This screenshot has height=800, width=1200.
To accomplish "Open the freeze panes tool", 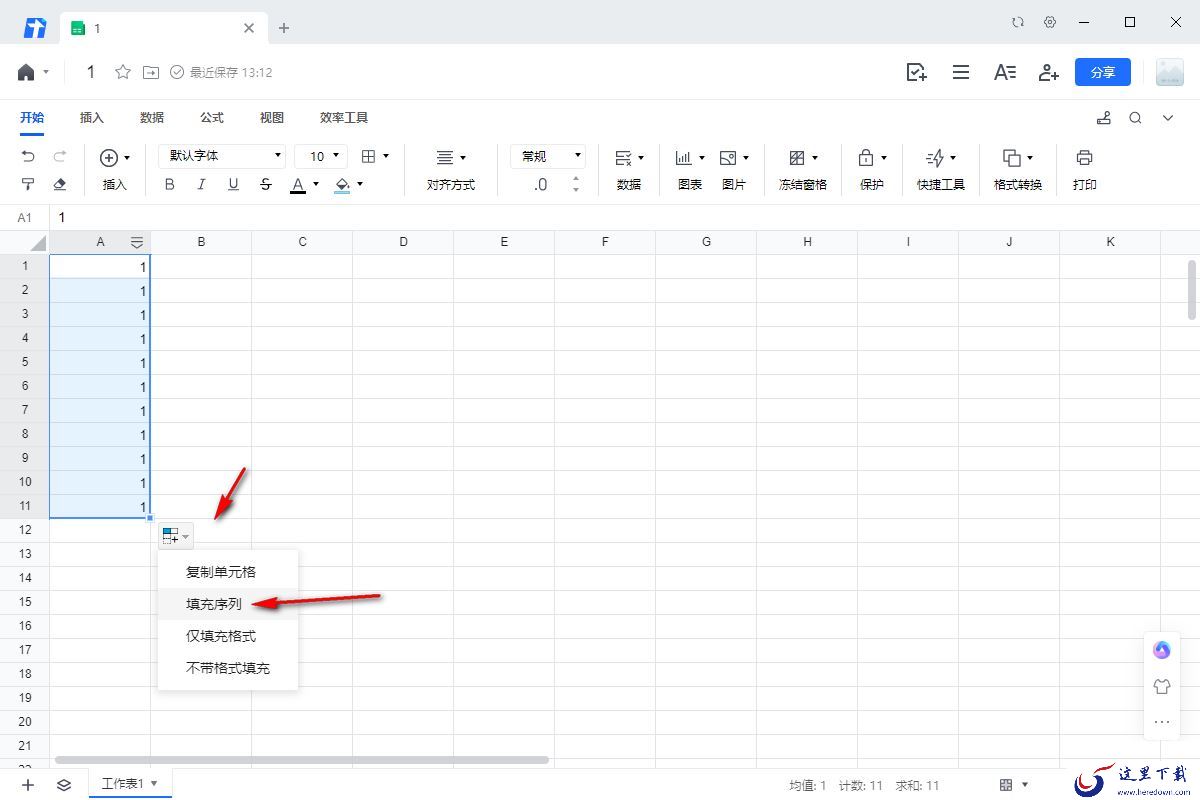I will click(x=802, y=158).
